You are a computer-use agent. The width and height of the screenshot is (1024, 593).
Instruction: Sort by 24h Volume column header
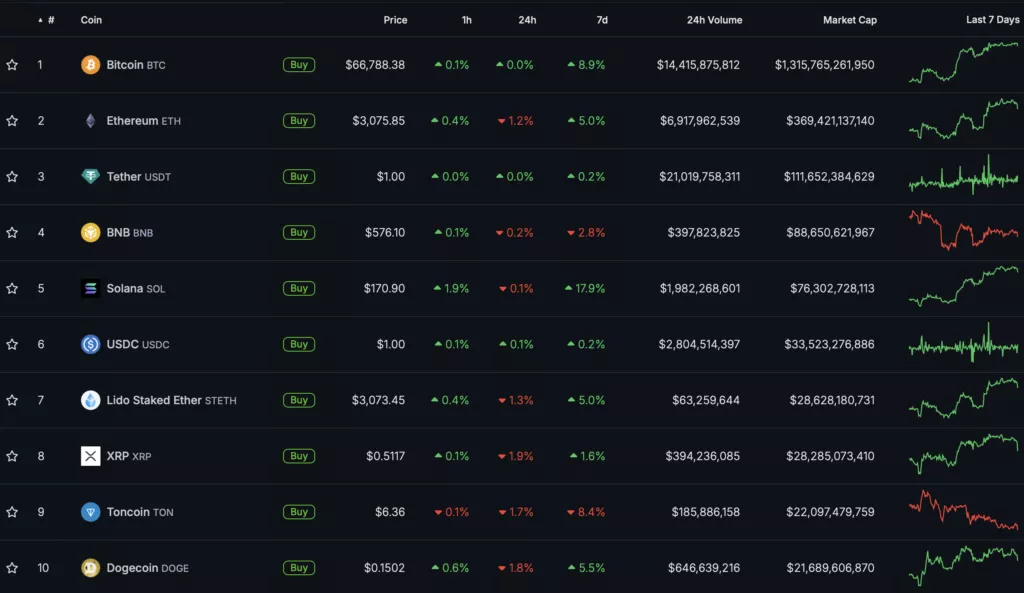(714, 20)
